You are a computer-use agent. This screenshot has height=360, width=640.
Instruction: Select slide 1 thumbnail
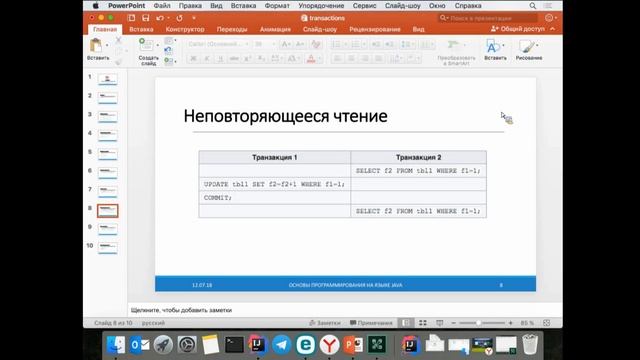[107, 79]
